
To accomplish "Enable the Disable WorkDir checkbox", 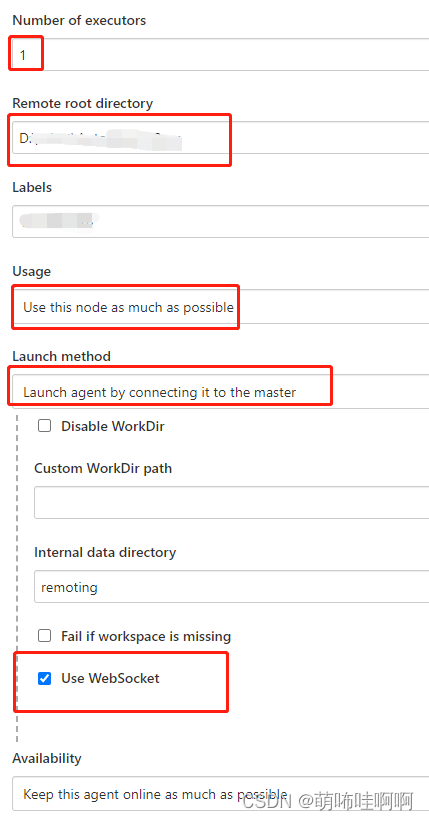I will [x=44, y=426].
